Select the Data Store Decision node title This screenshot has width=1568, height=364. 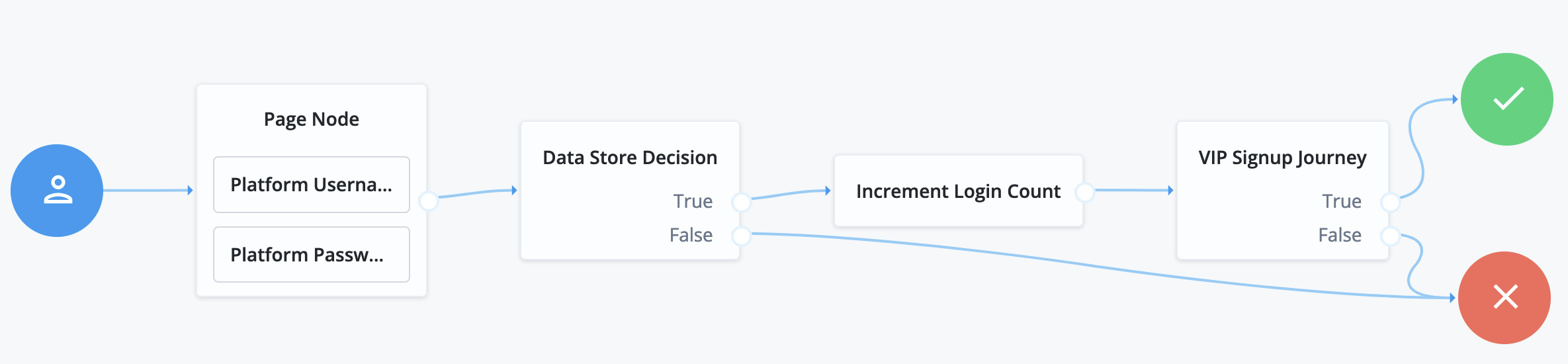point(630,158)
